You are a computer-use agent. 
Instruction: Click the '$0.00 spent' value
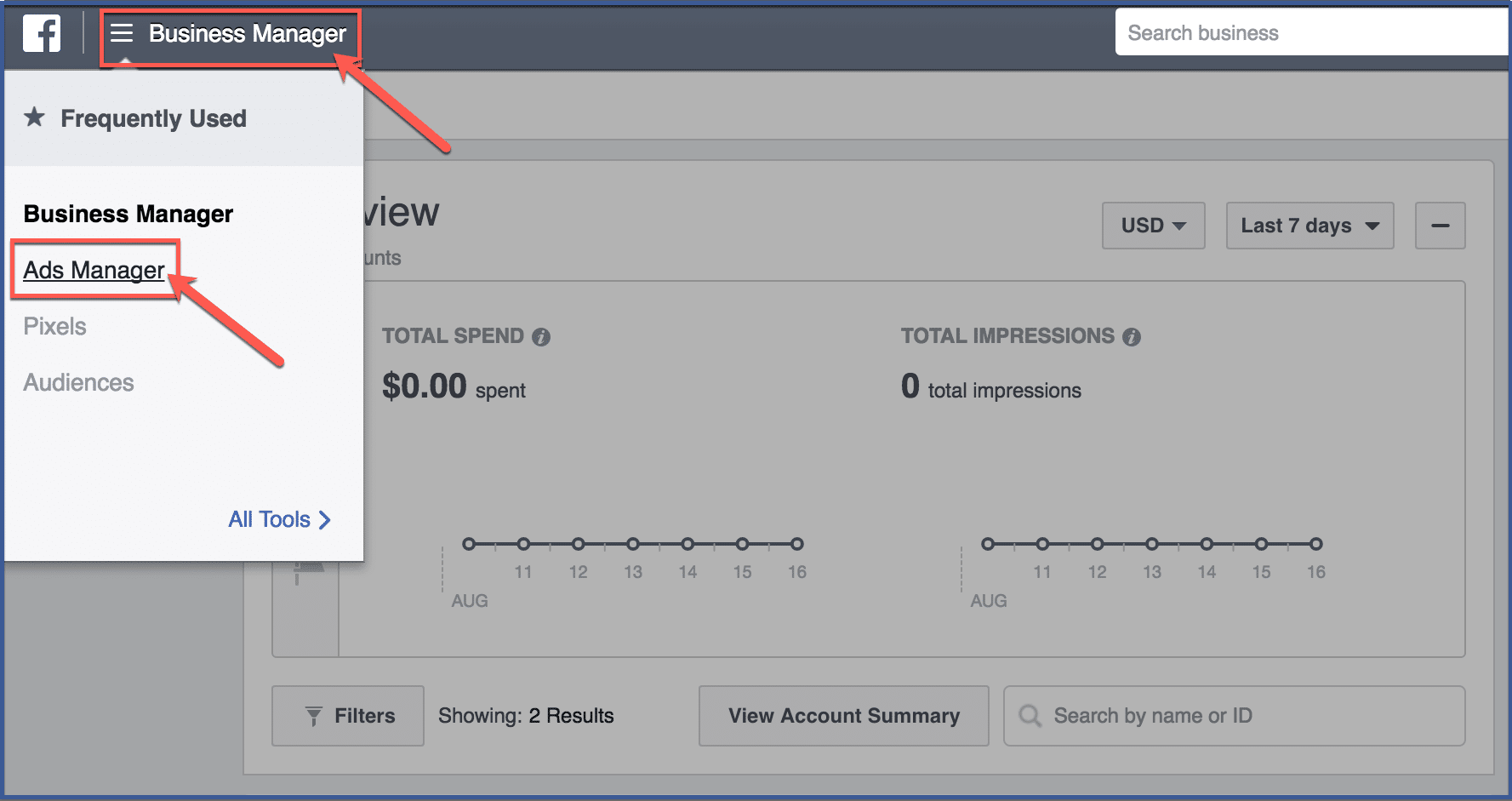454,386
